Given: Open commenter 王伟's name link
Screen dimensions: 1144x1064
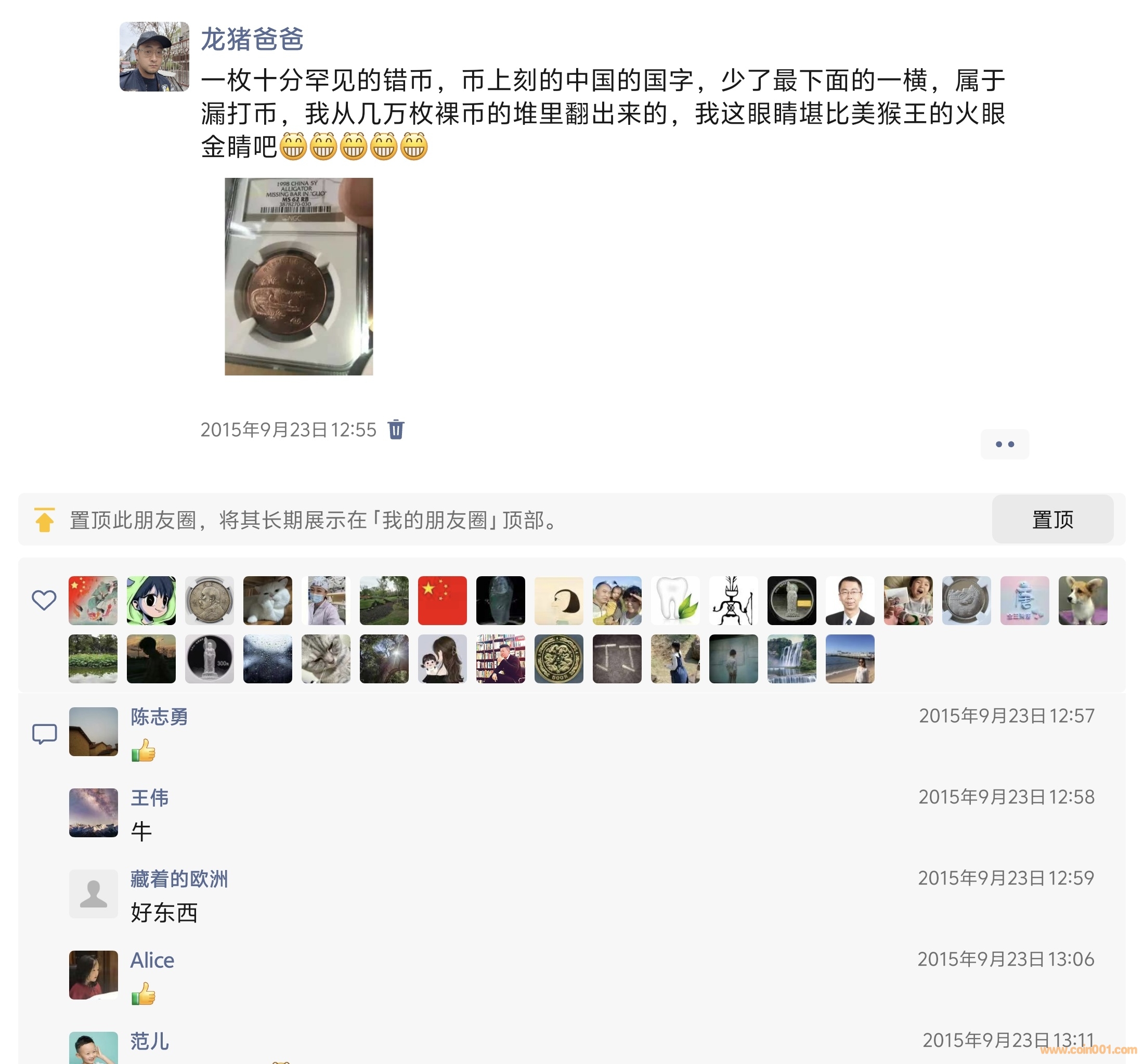Looking at the screenshot, I should click(150, 798).
